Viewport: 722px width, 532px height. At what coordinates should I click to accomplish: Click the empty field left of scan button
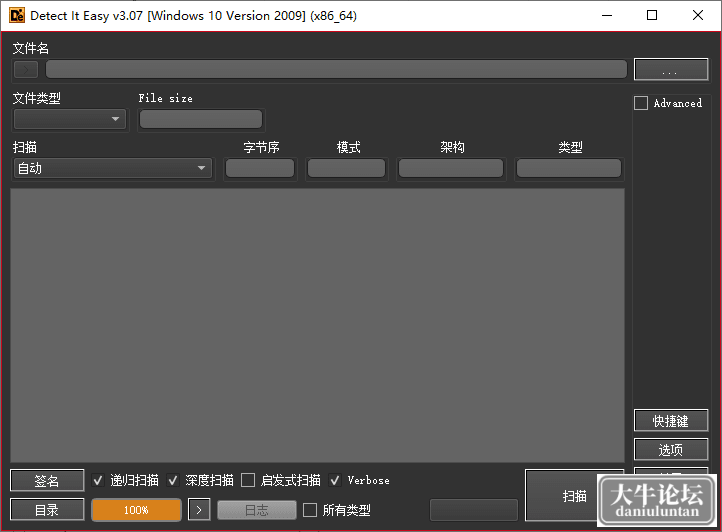point(474,510)
